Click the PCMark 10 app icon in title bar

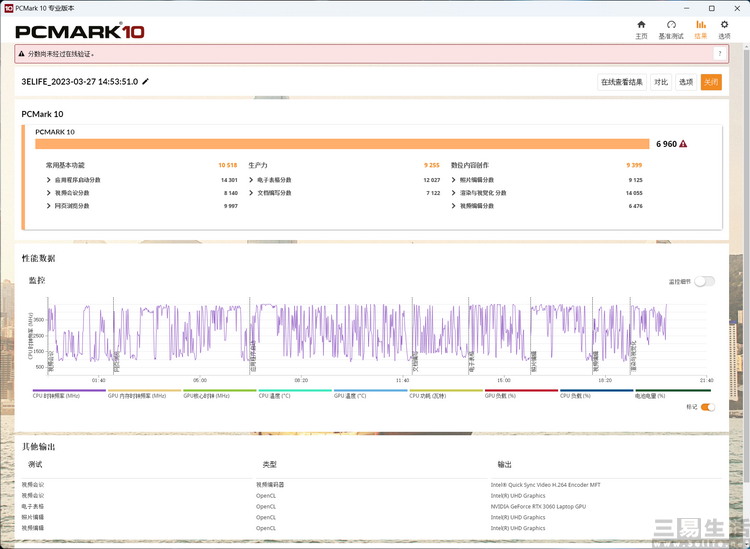[x=9, y=8]
